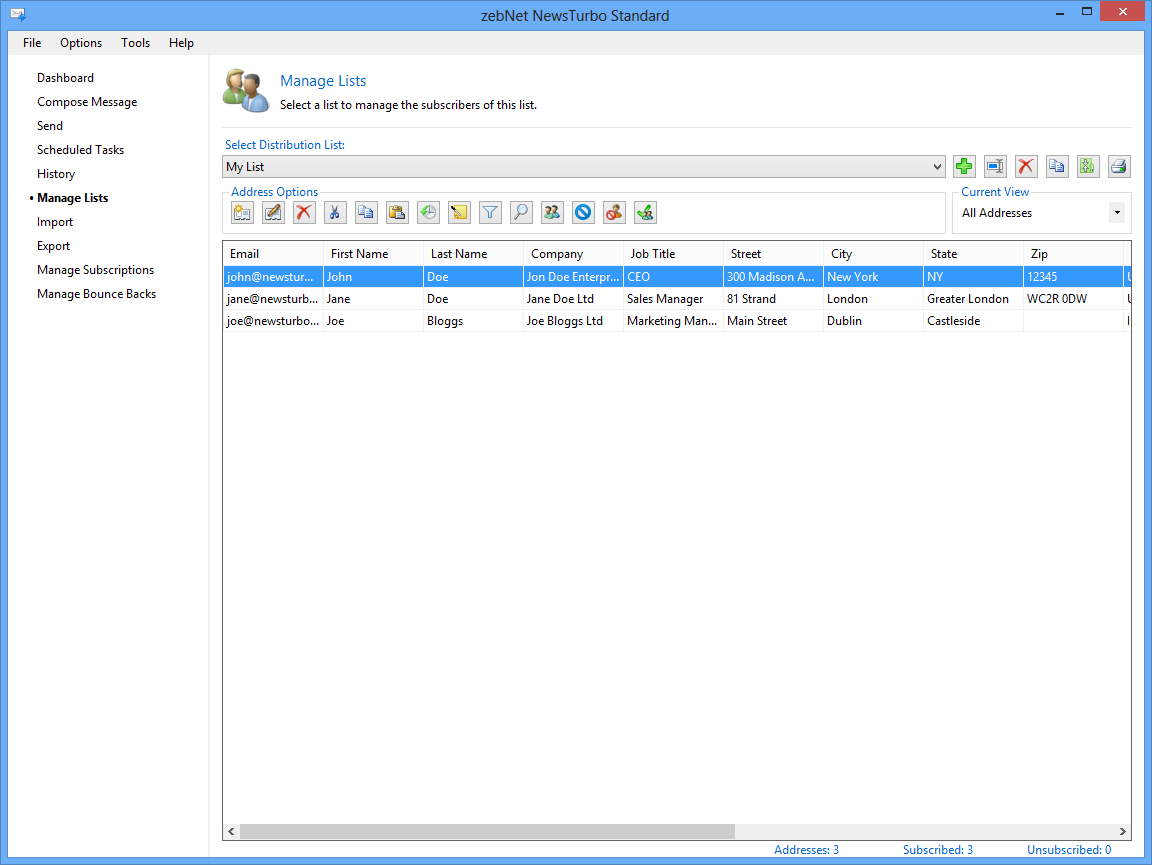Go to Compose Message in sidebar
This screenshot has width=1152, height=865.
click(87, 102)
